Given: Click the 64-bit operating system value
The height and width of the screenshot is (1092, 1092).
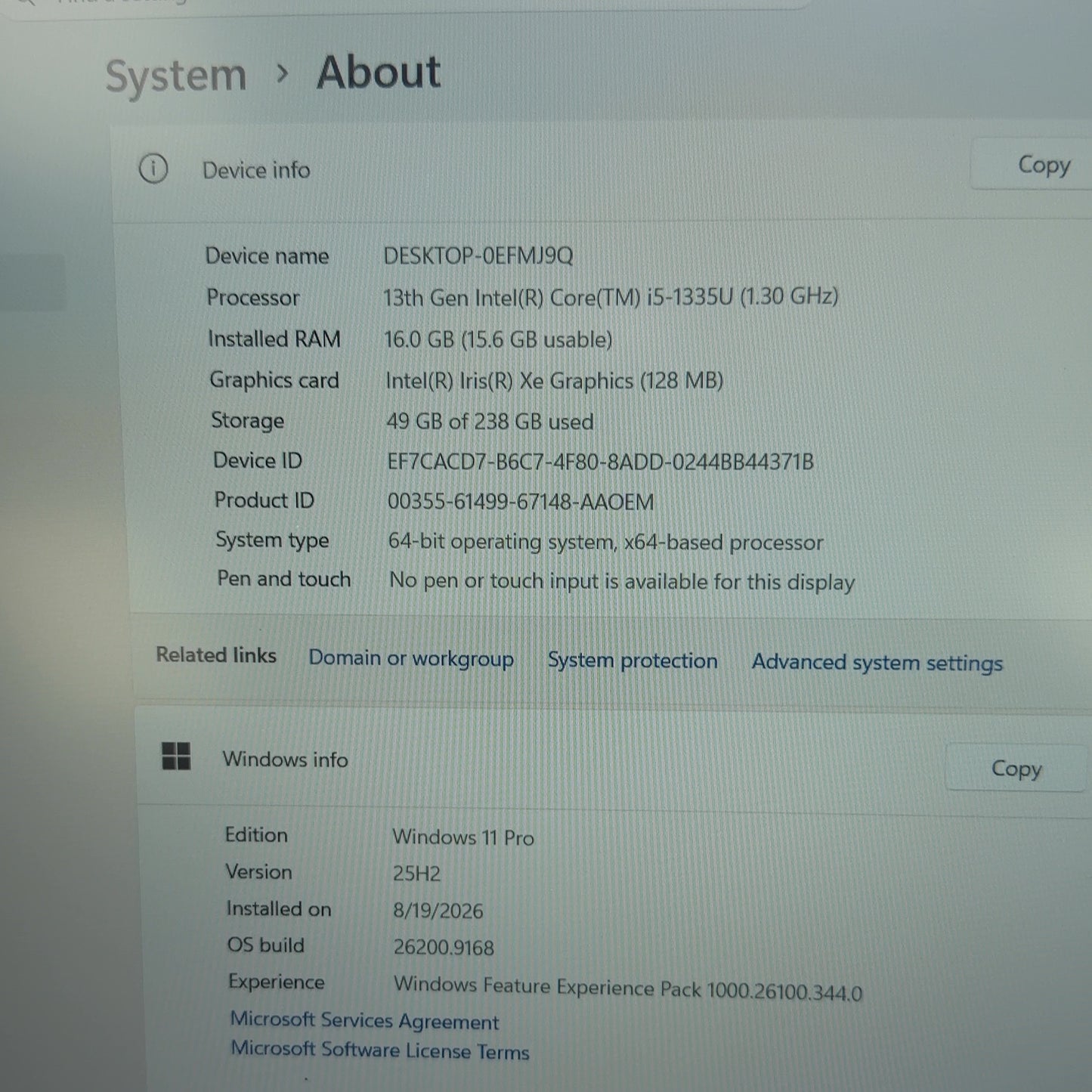Looking at the screenshot, I should (605, 542).
